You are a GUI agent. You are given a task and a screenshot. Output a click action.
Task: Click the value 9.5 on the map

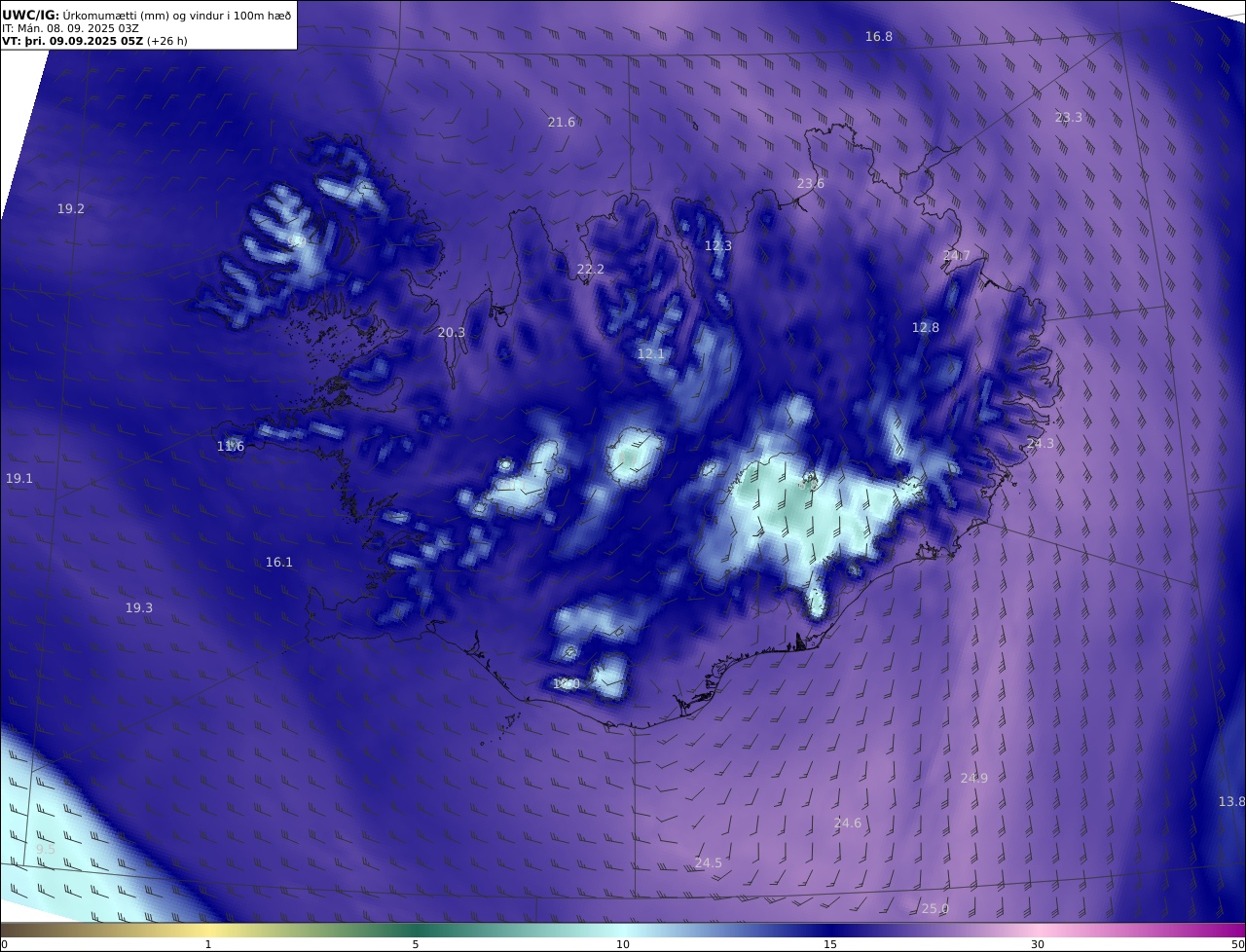(46, 849)
